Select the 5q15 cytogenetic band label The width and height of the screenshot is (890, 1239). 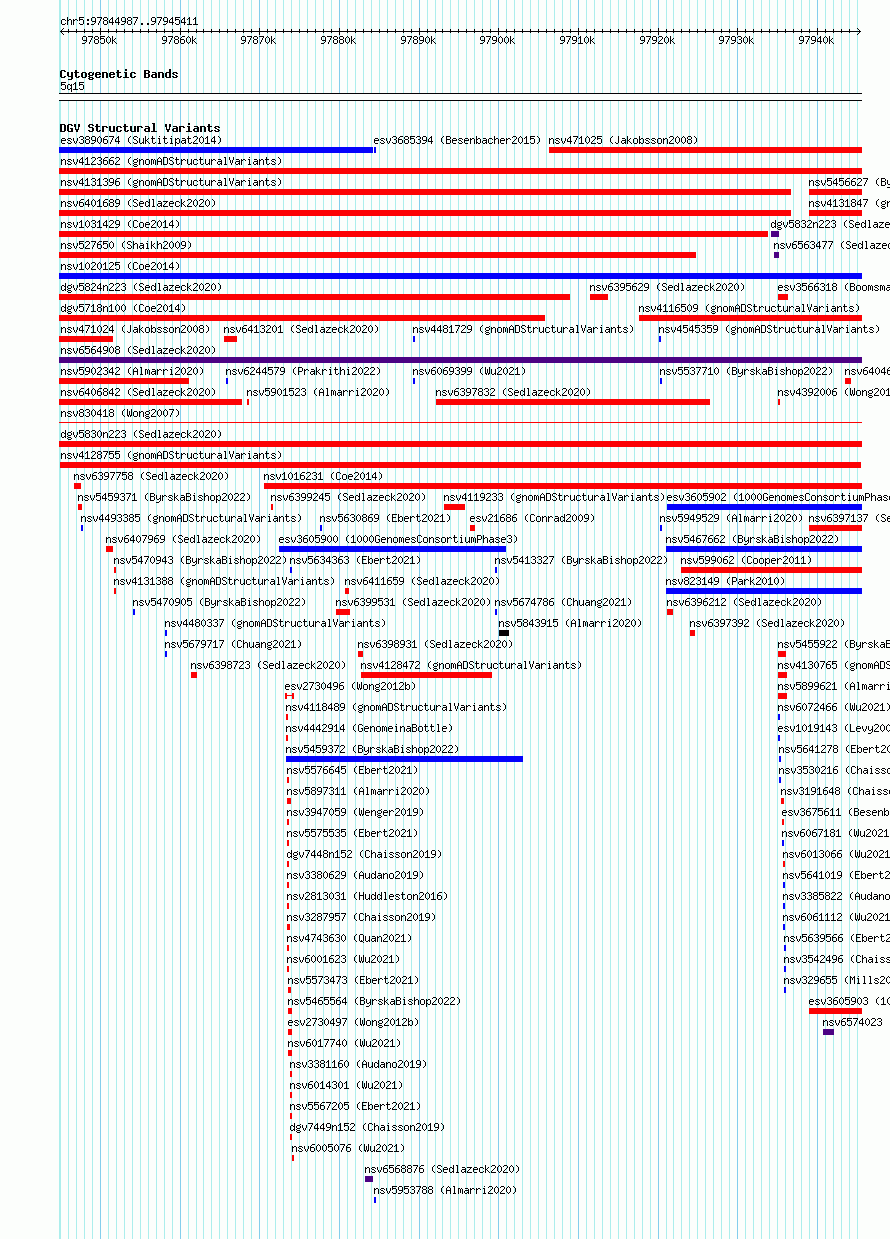72,87
